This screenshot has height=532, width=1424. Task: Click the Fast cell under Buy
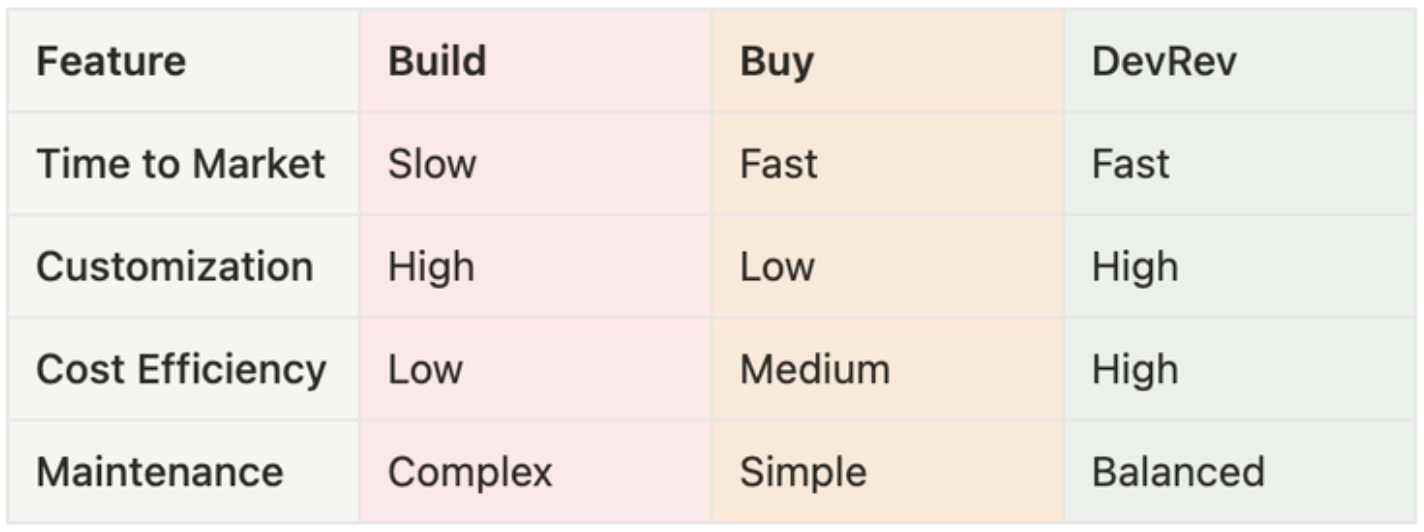click(778, 164)
